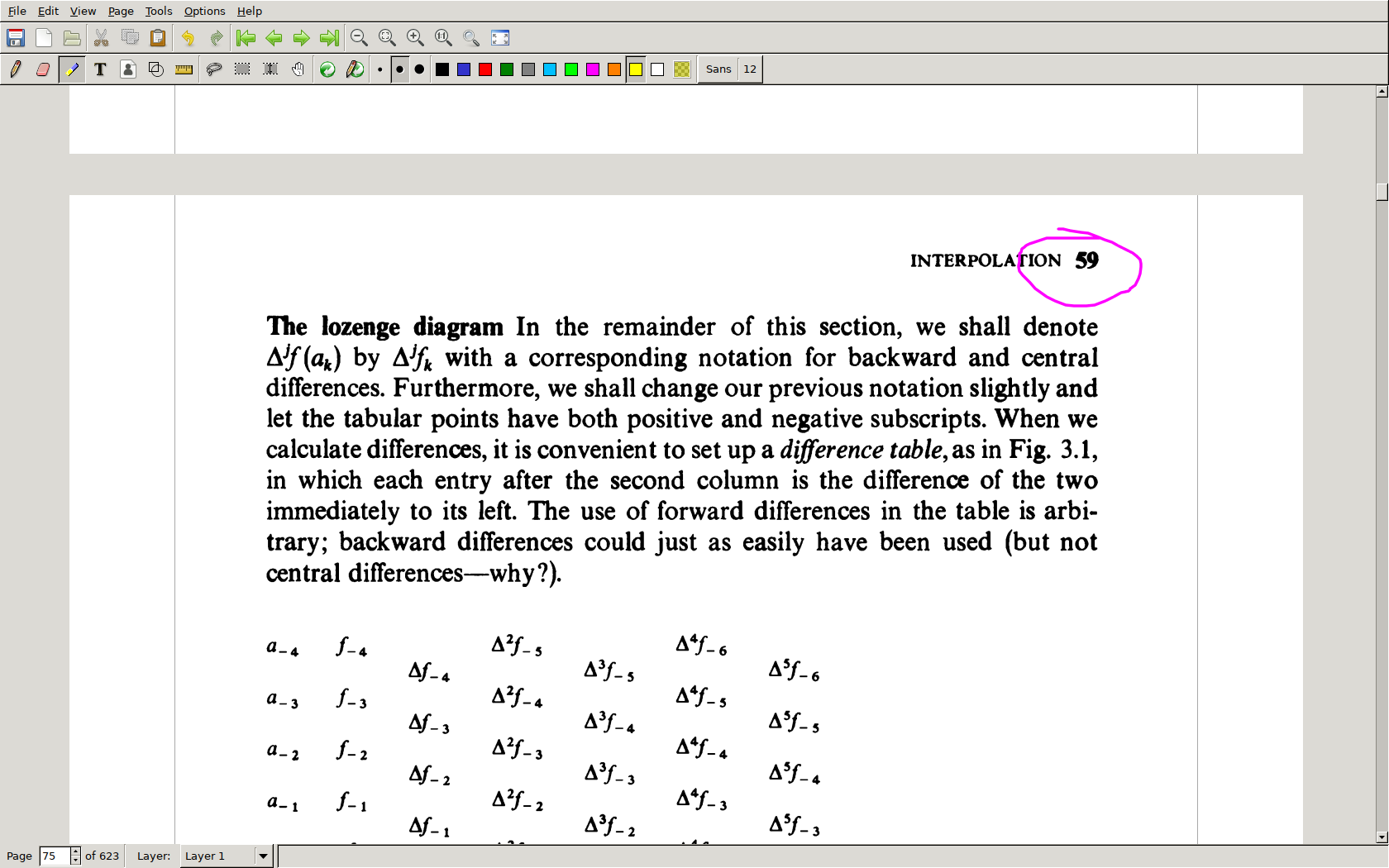Open the Options menu
Image resolution: width=1389 pixels, height=868 pixels.
click(x=204, y=11)
